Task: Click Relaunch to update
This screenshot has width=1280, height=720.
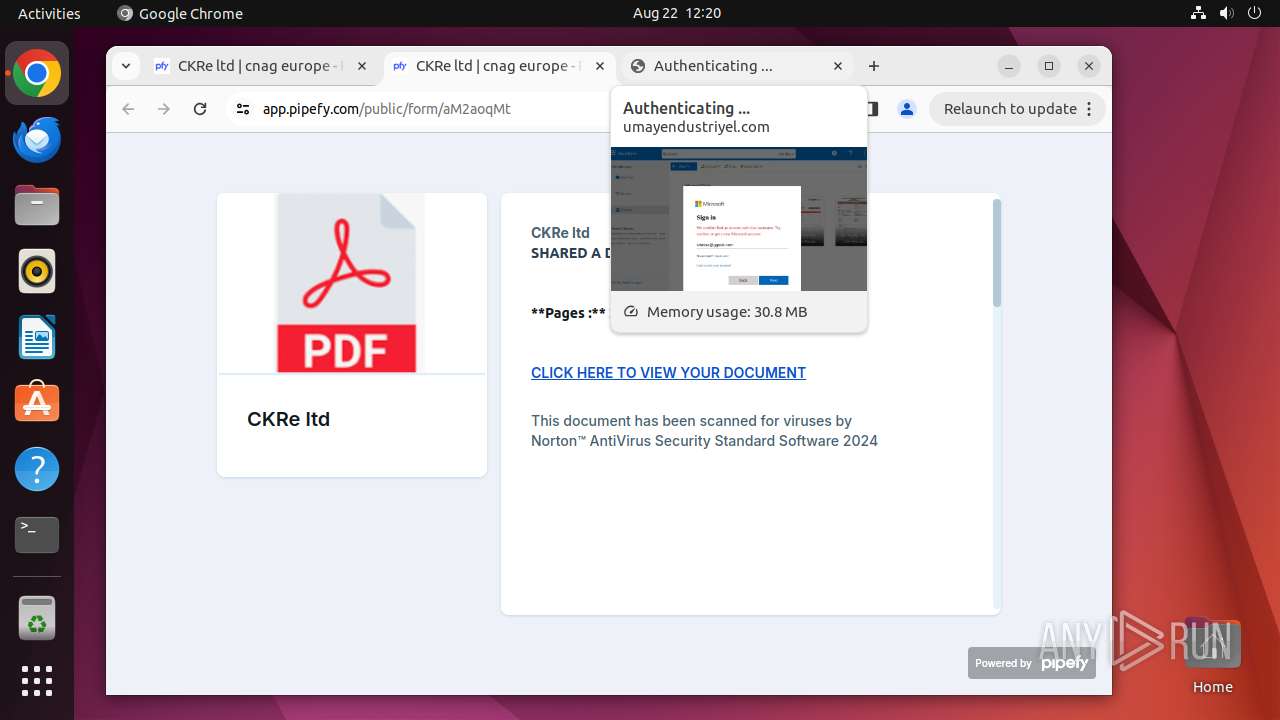Action: 1010,109
